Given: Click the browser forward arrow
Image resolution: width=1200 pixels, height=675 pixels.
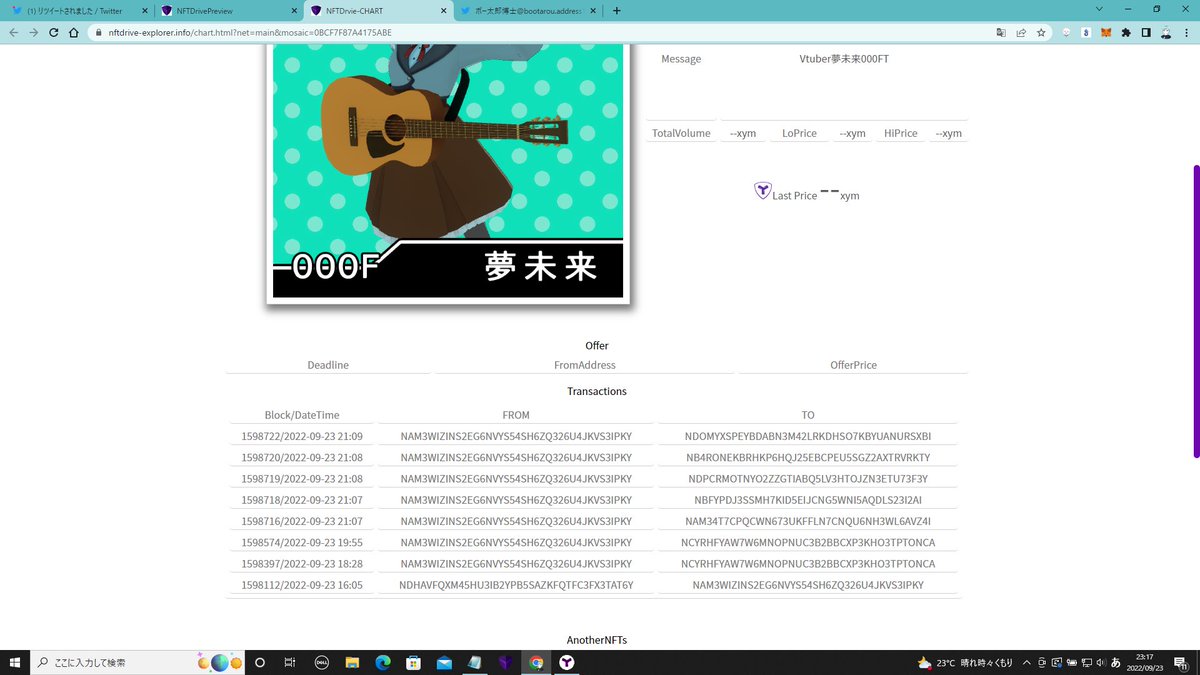Looking at the screenshot, I should tap(34, 32).
